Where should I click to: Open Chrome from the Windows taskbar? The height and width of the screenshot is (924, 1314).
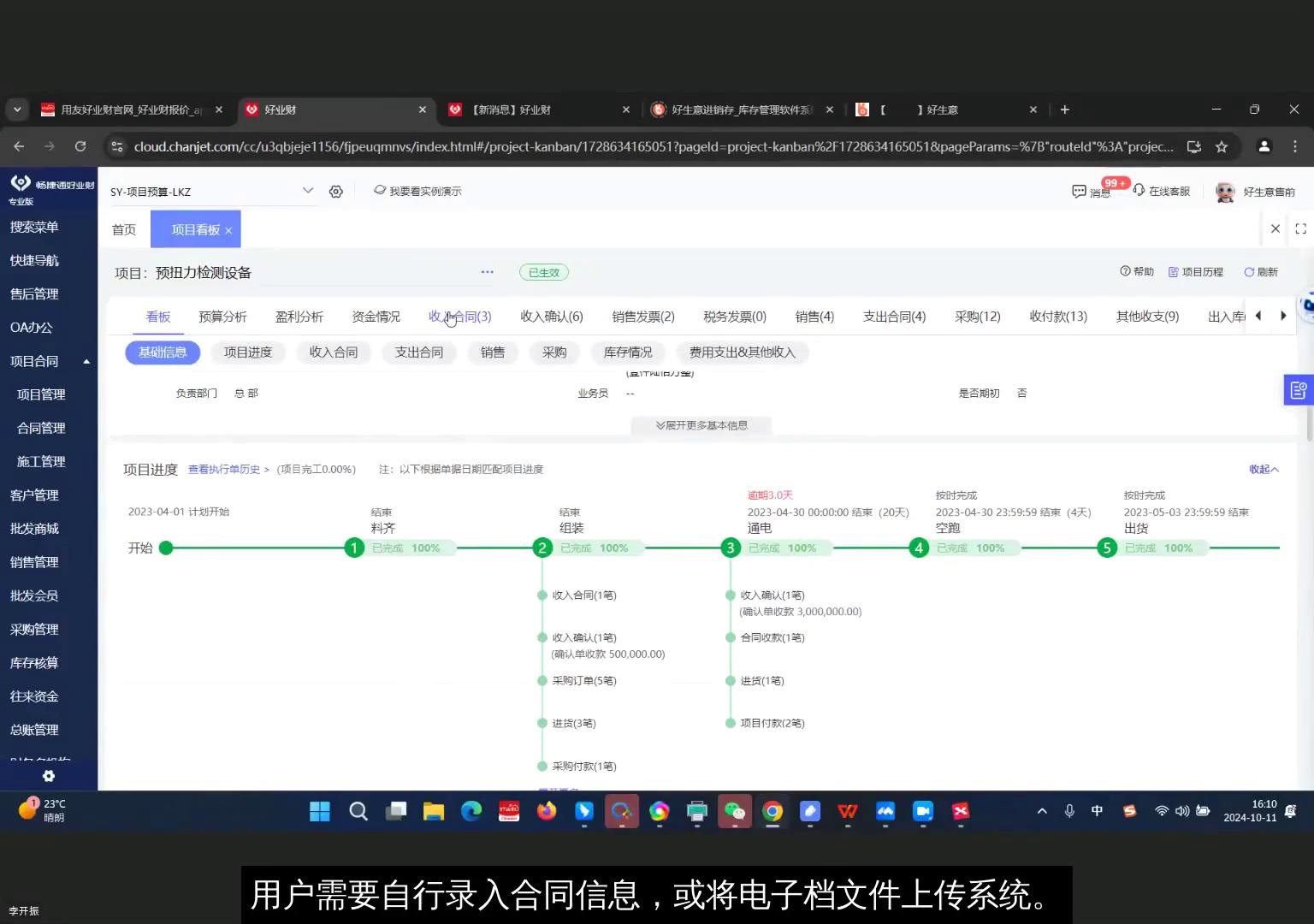(772, 811)
